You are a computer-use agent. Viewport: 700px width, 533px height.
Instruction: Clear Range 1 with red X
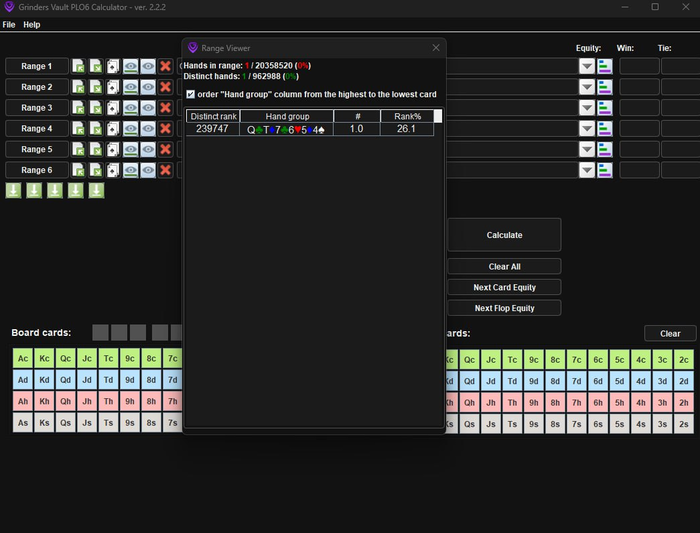[166, 66]
